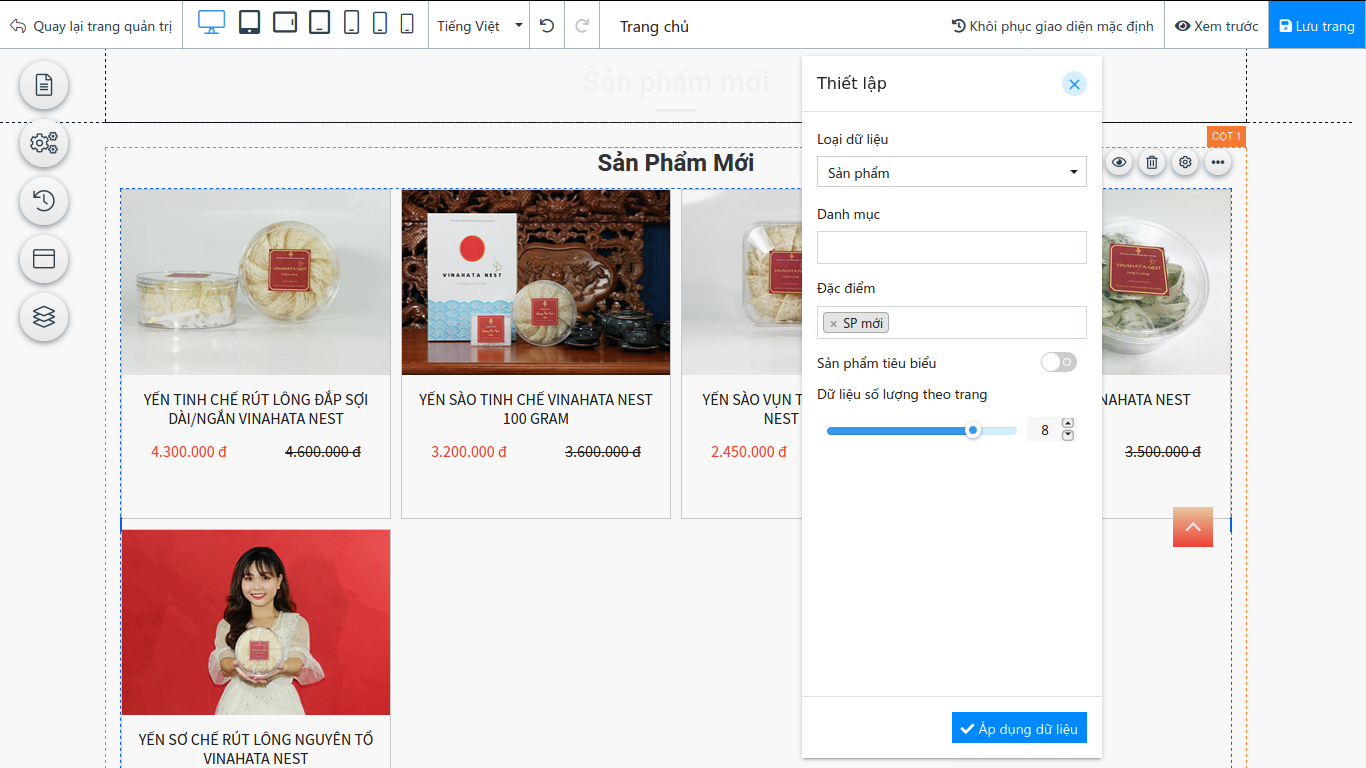Decrease items per page stepper down
Screen dimensions: 1366x768
click(1068, 435)
